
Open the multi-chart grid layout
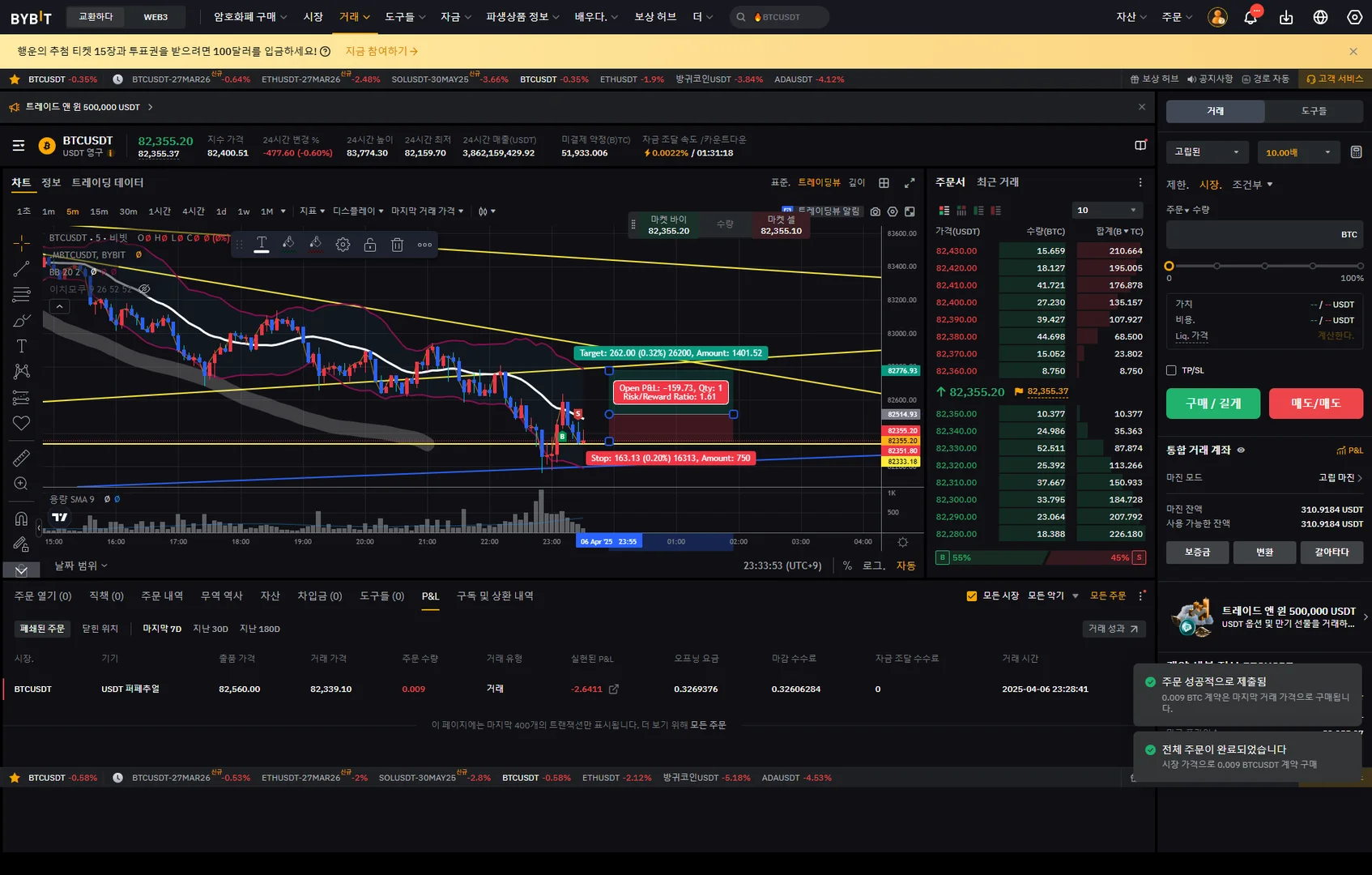click(884, 183)
